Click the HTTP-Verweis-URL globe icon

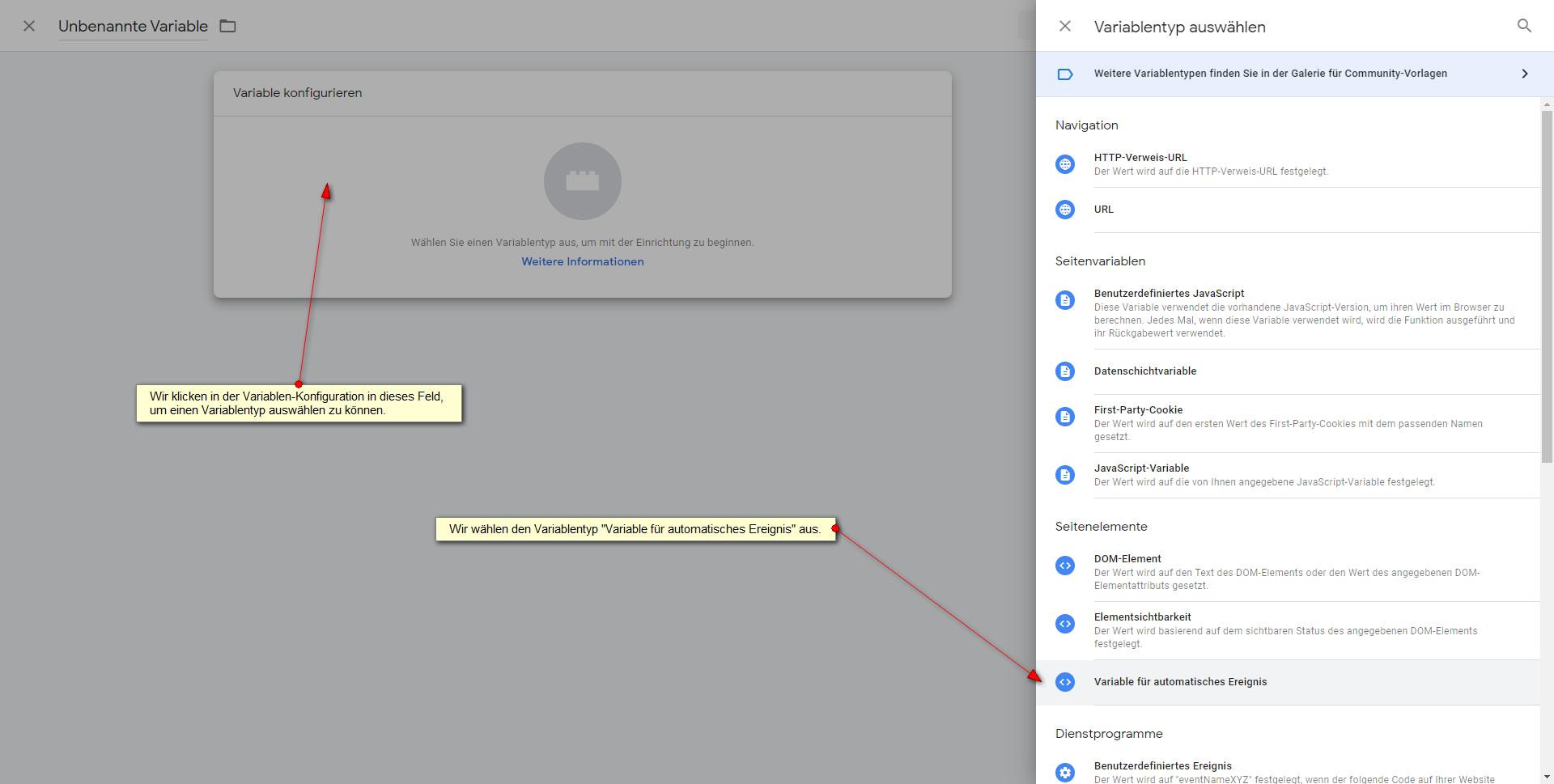click(1065, 164)
